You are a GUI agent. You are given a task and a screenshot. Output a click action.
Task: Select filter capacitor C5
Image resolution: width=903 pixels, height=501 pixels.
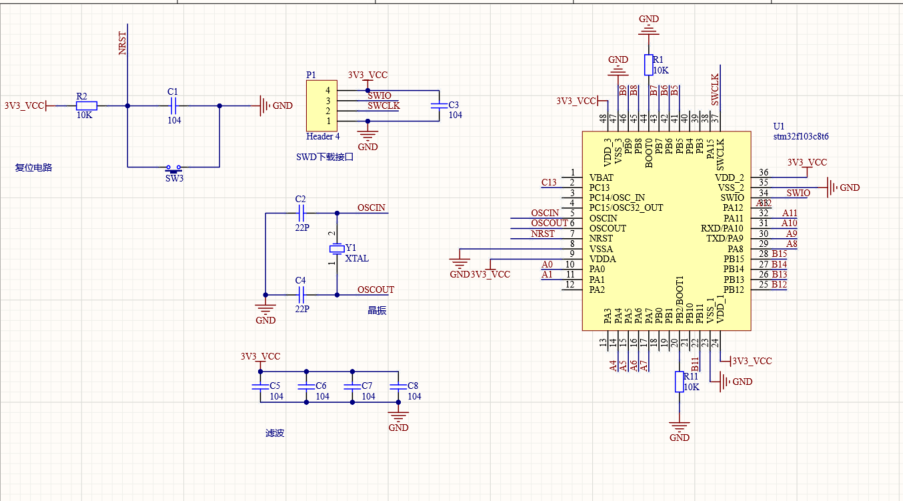coord(260,386)
